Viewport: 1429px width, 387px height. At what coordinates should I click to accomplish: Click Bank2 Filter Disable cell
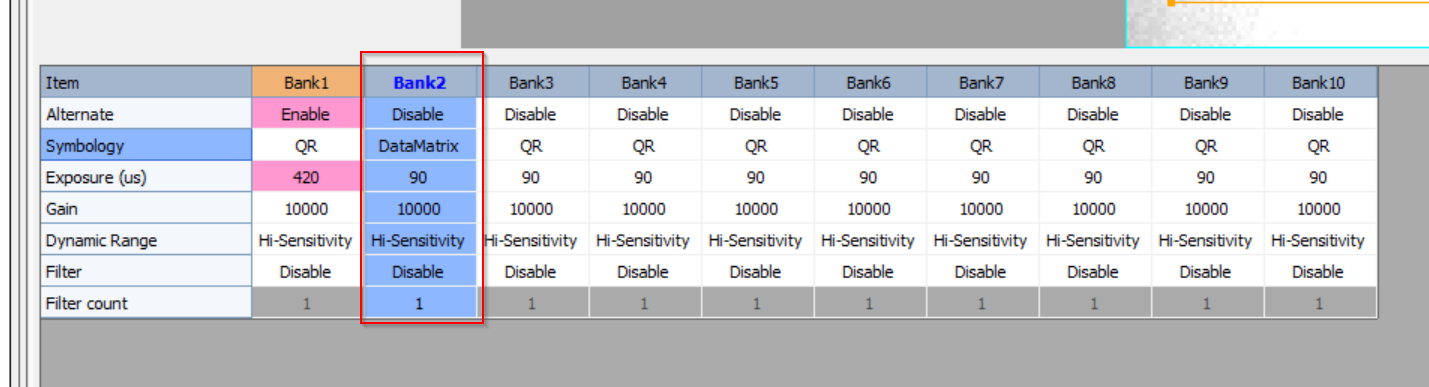[x=419, y=271]
